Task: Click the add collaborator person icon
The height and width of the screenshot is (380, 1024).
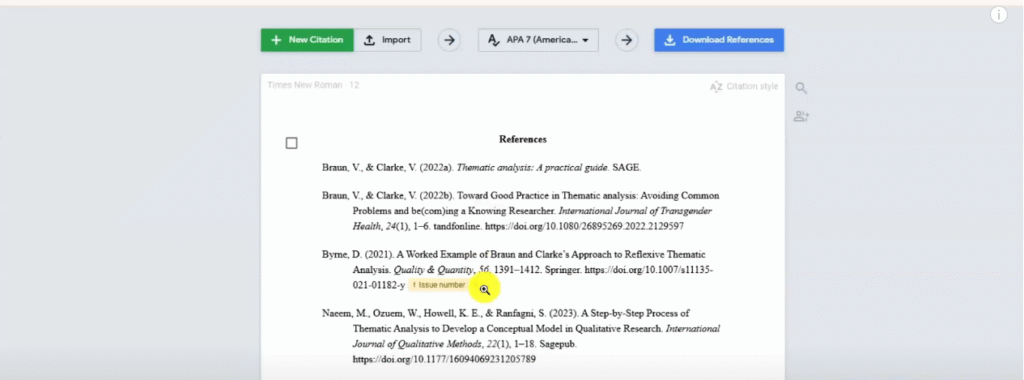Action: pyautogui.click(x=801, y=116)
